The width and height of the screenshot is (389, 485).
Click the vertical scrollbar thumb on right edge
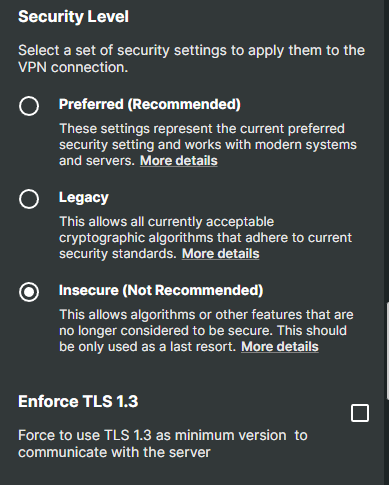387,350
